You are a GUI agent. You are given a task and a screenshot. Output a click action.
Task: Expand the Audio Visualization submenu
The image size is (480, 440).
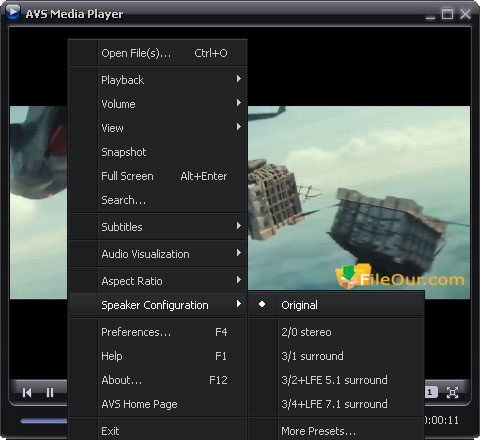(158, 254)
